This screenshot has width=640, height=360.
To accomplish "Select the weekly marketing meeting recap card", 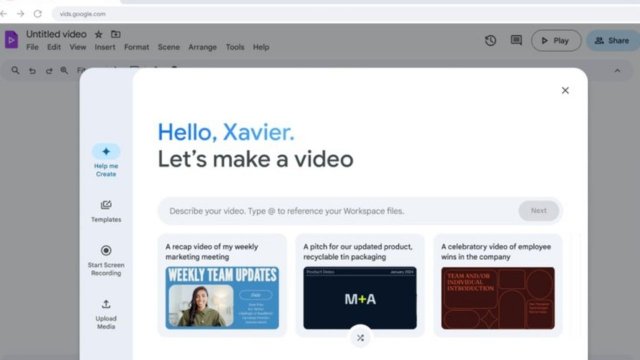I will [x=222, y=285].
